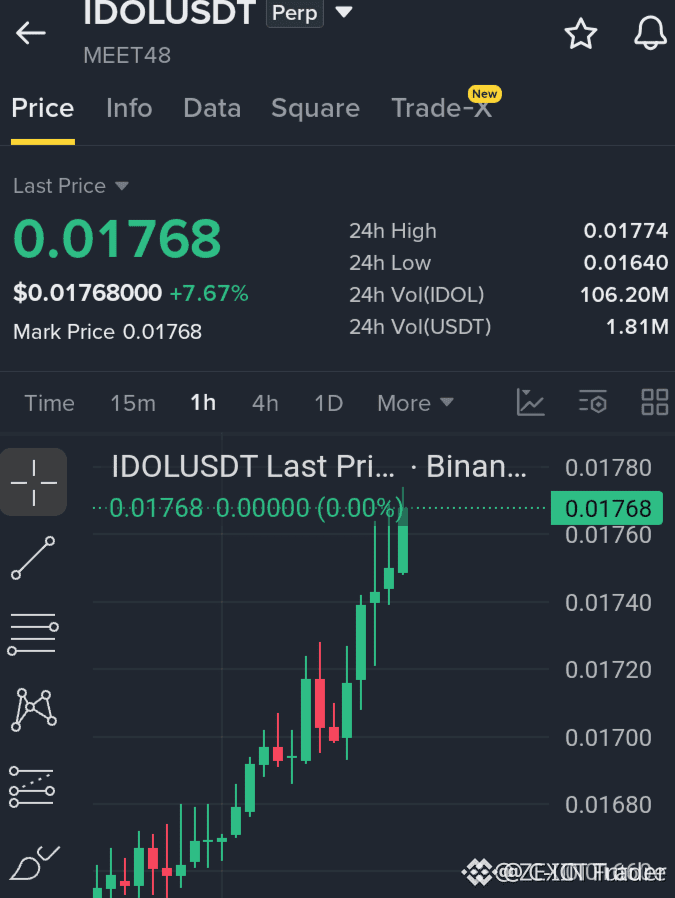
Task: Click the green 0.01768 price axis label
Action: [x=607, y=508]
